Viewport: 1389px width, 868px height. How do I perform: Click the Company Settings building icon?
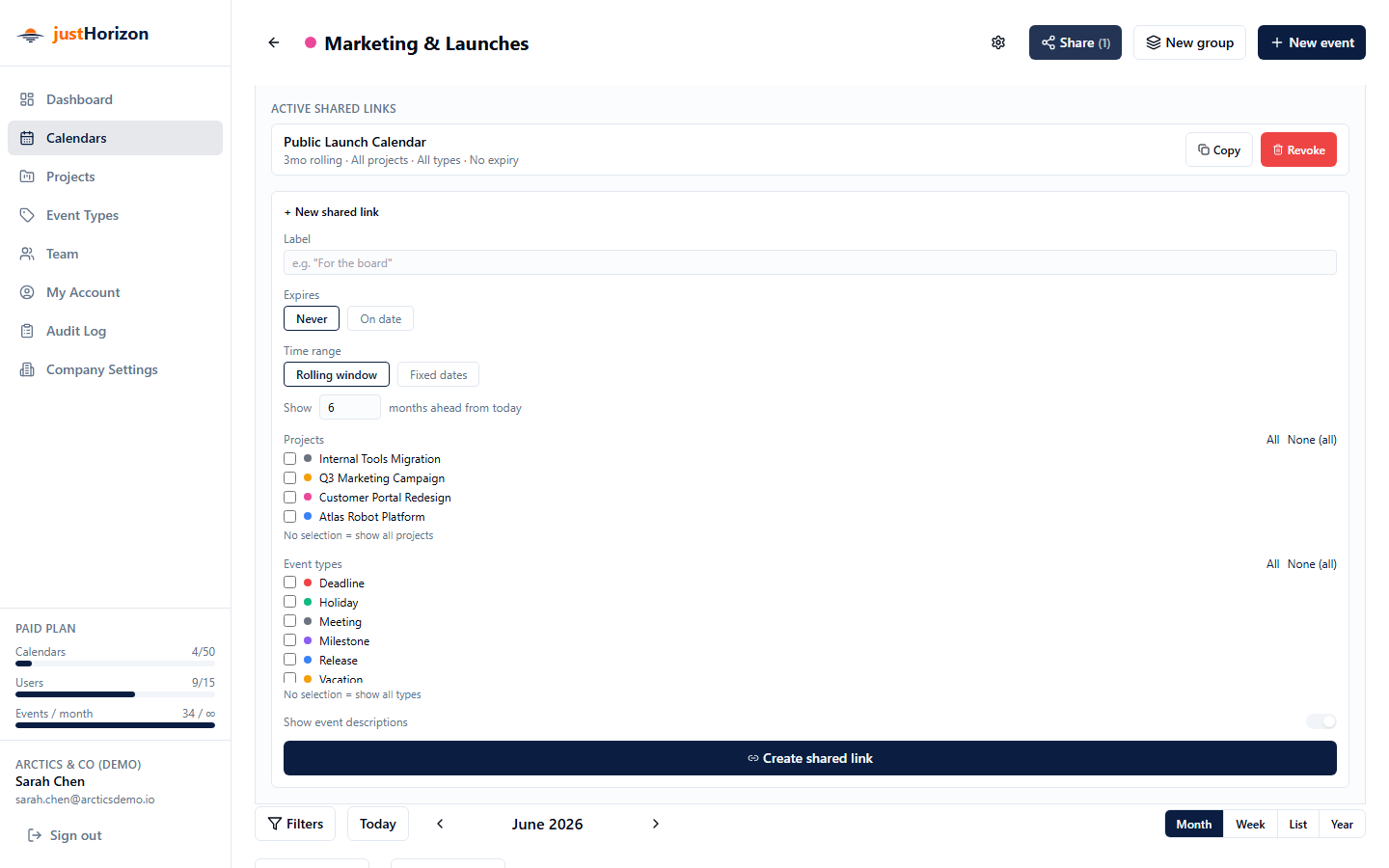(x=27, y=369)
